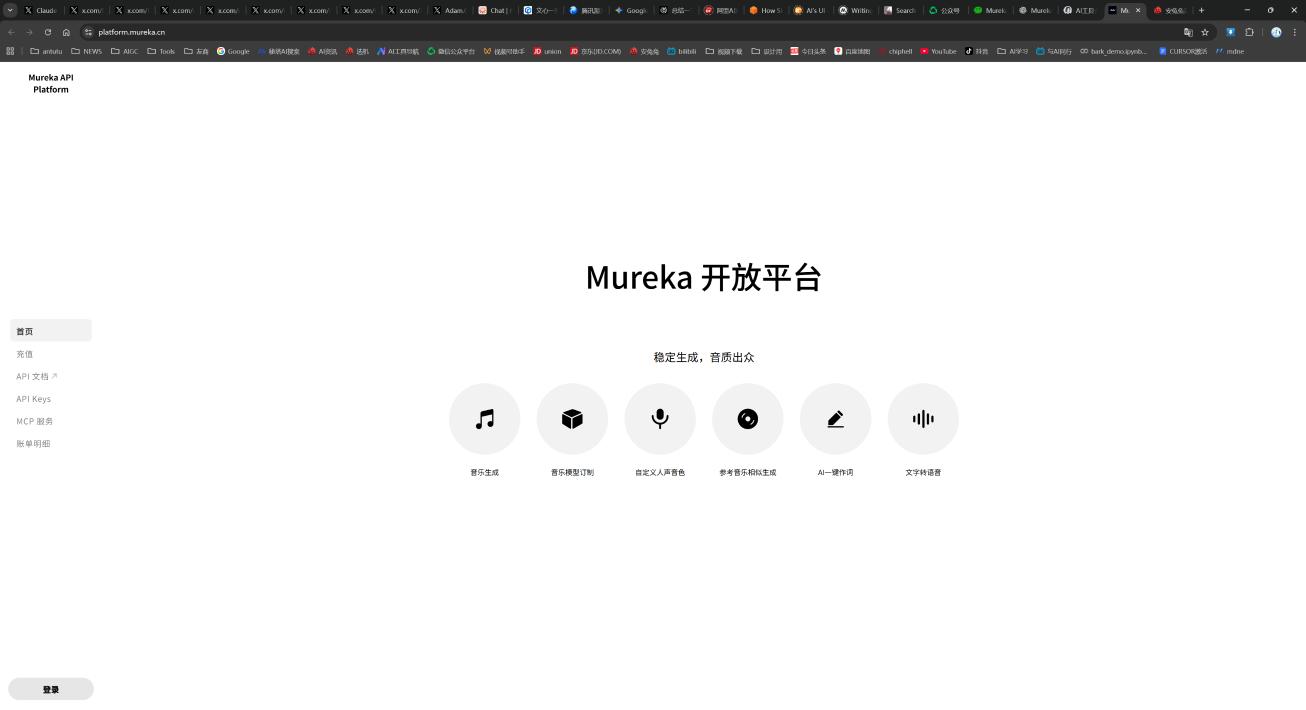Click the AI一键作词 label text
Screen dimensions: 1306x710
coord(835,472)
